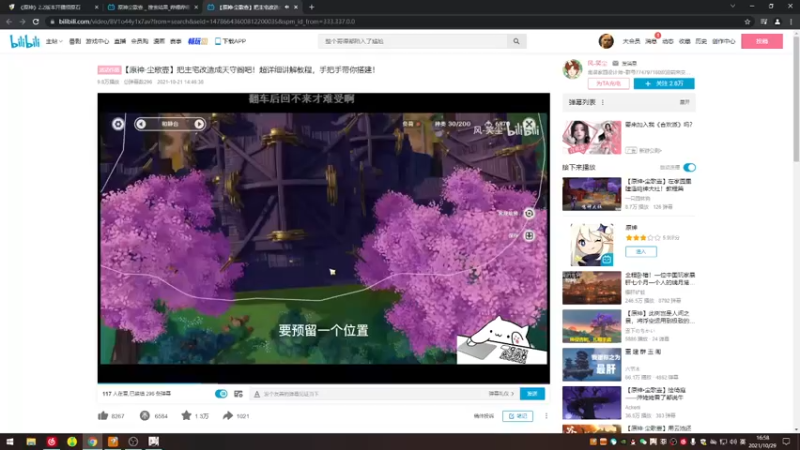The image size is (800, 450).
Task: Open the notification center icon on the taskbar
Action: [x=786, y=442]
